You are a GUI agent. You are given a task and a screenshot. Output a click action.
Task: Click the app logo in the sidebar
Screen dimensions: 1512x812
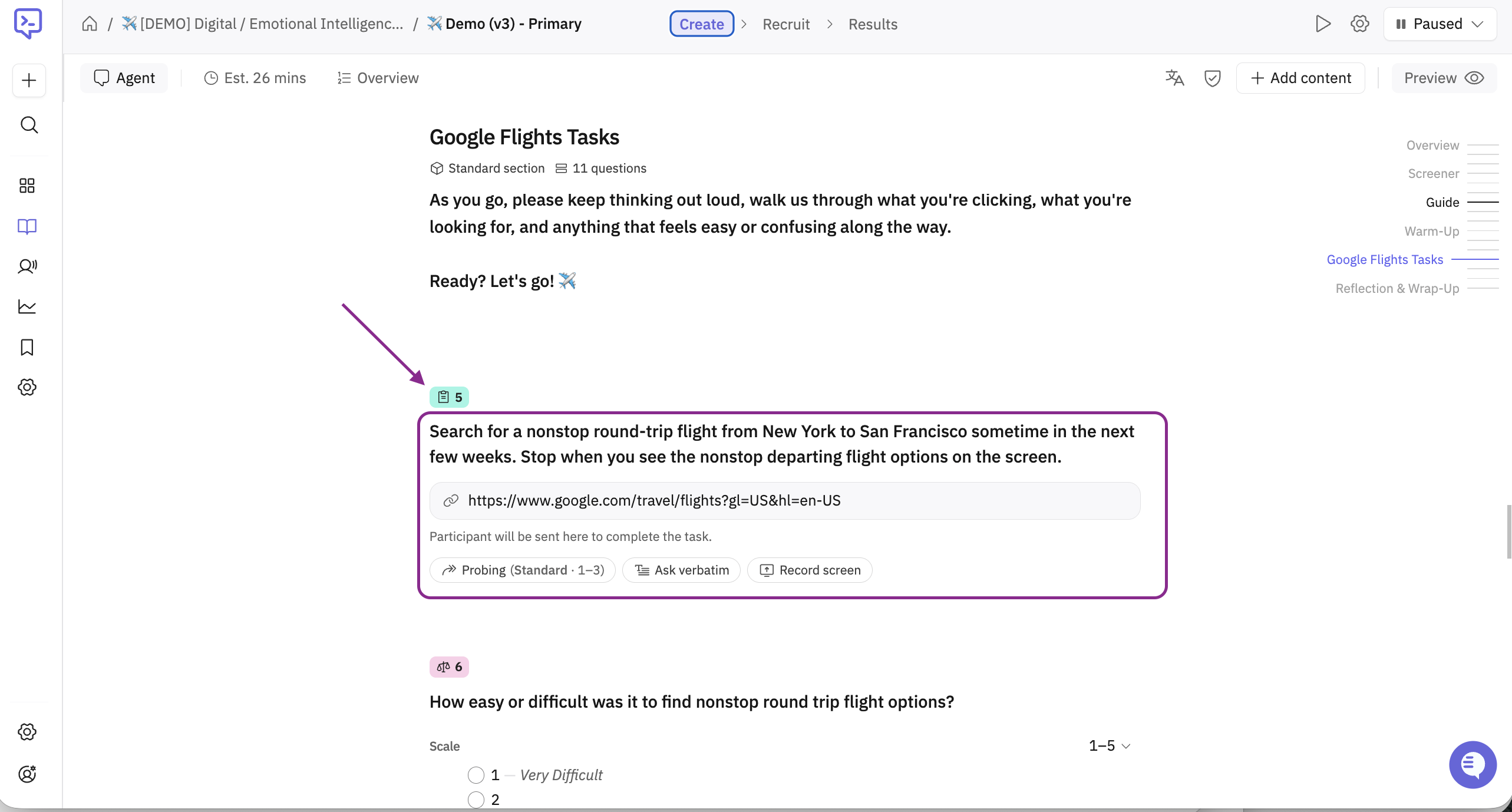(x=28, y=24)
